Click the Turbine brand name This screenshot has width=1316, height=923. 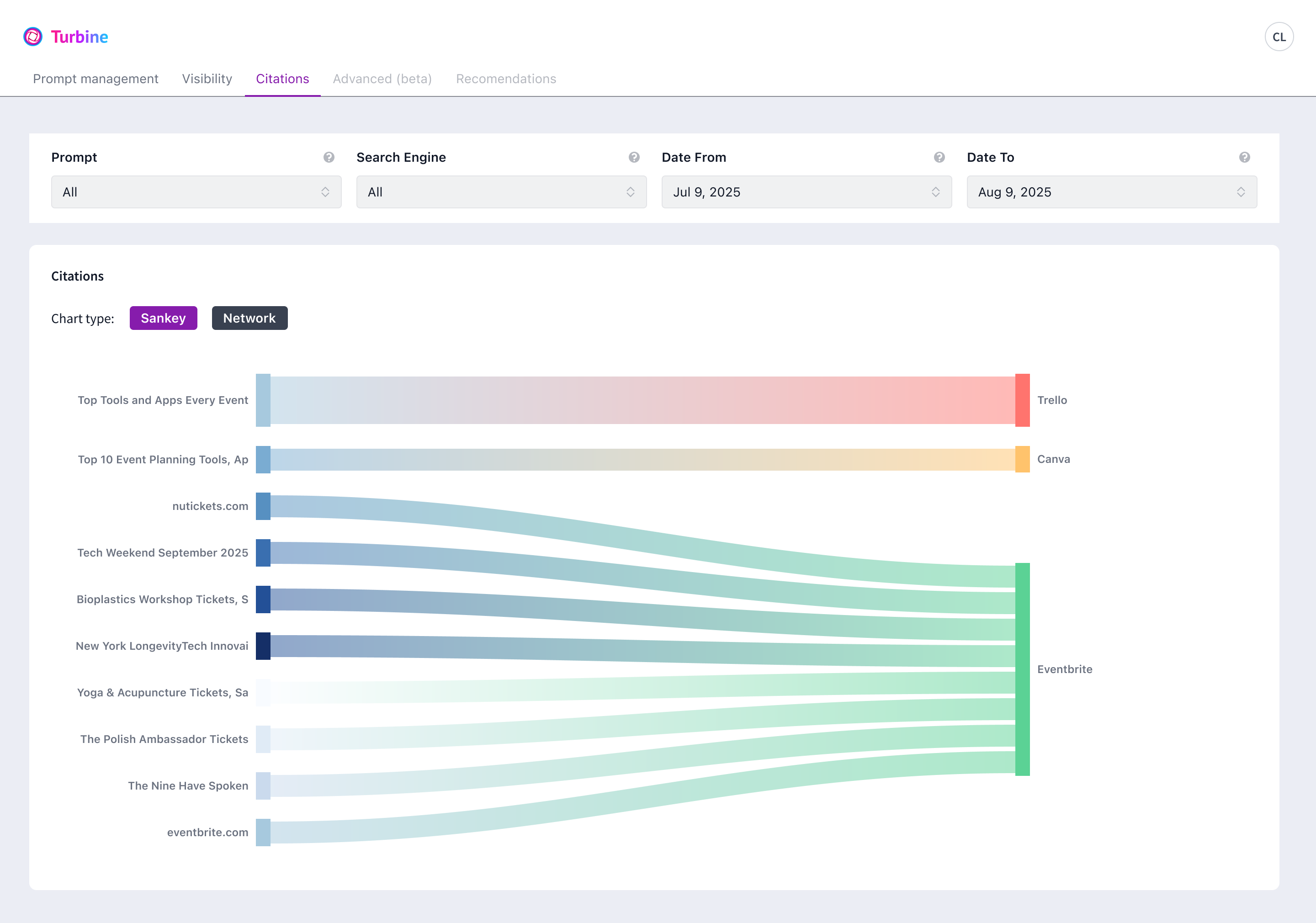pyautogui.click(x=80, y=37)
